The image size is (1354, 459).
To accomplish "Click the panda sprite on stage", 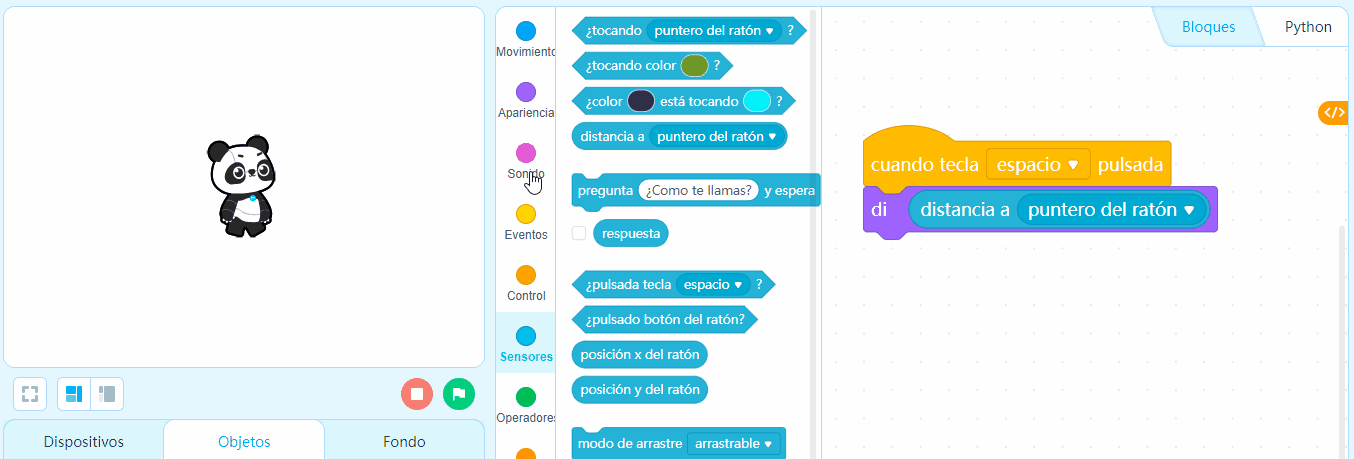I will 241,187.
